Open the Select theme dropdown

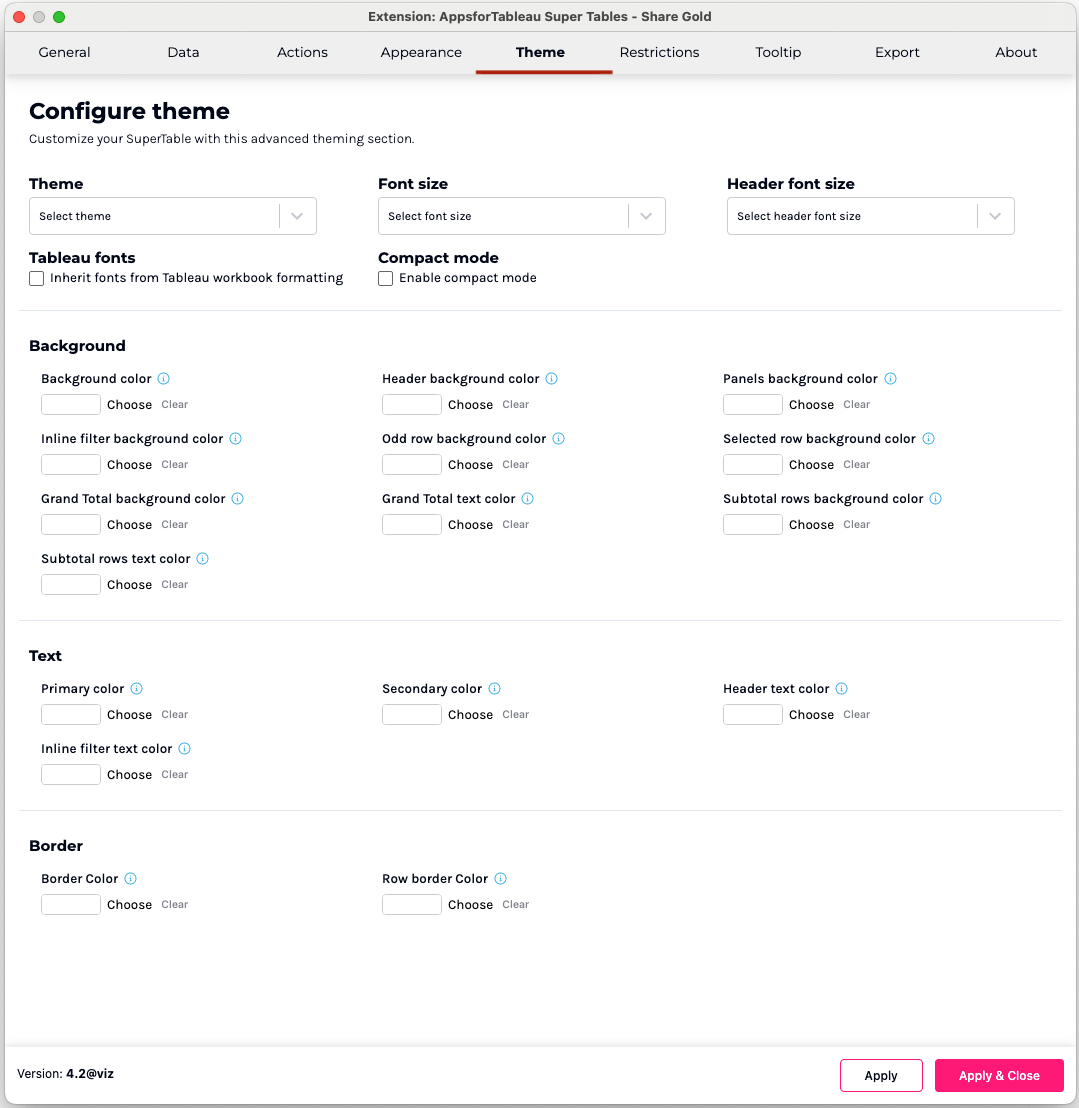click(173, 216)
